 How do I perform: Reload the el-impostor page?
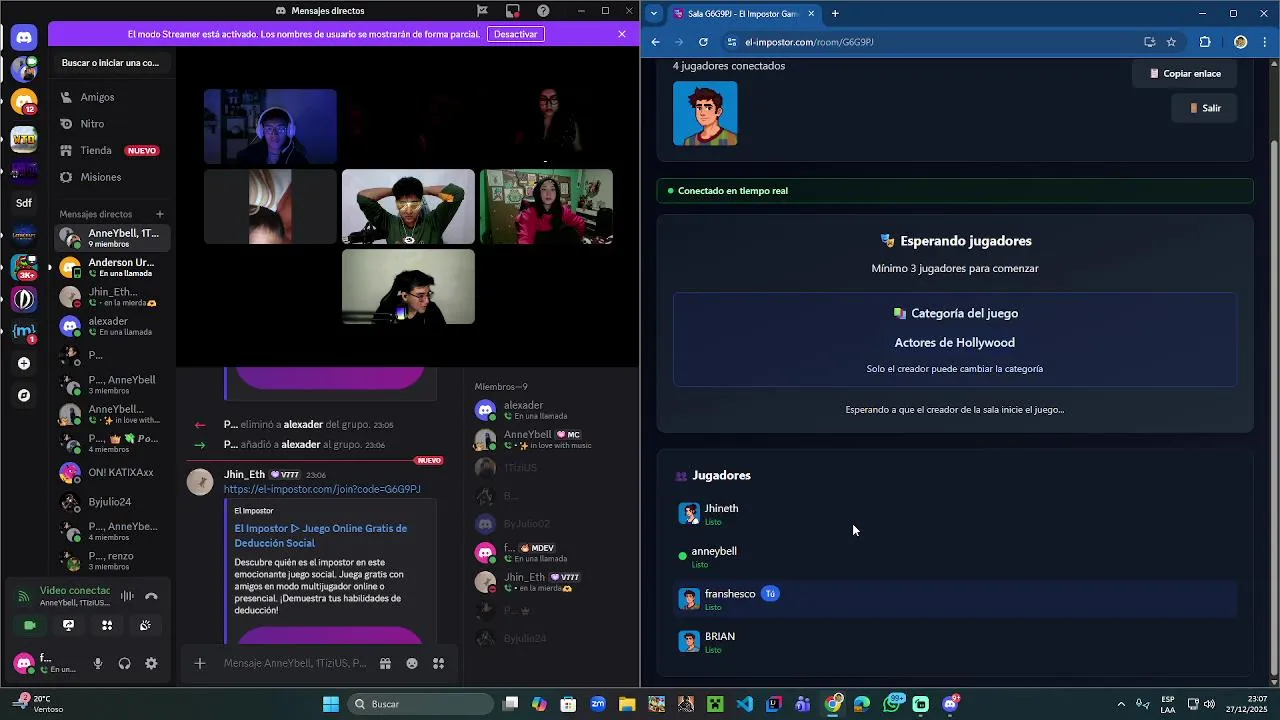click(x=703, y=42)
